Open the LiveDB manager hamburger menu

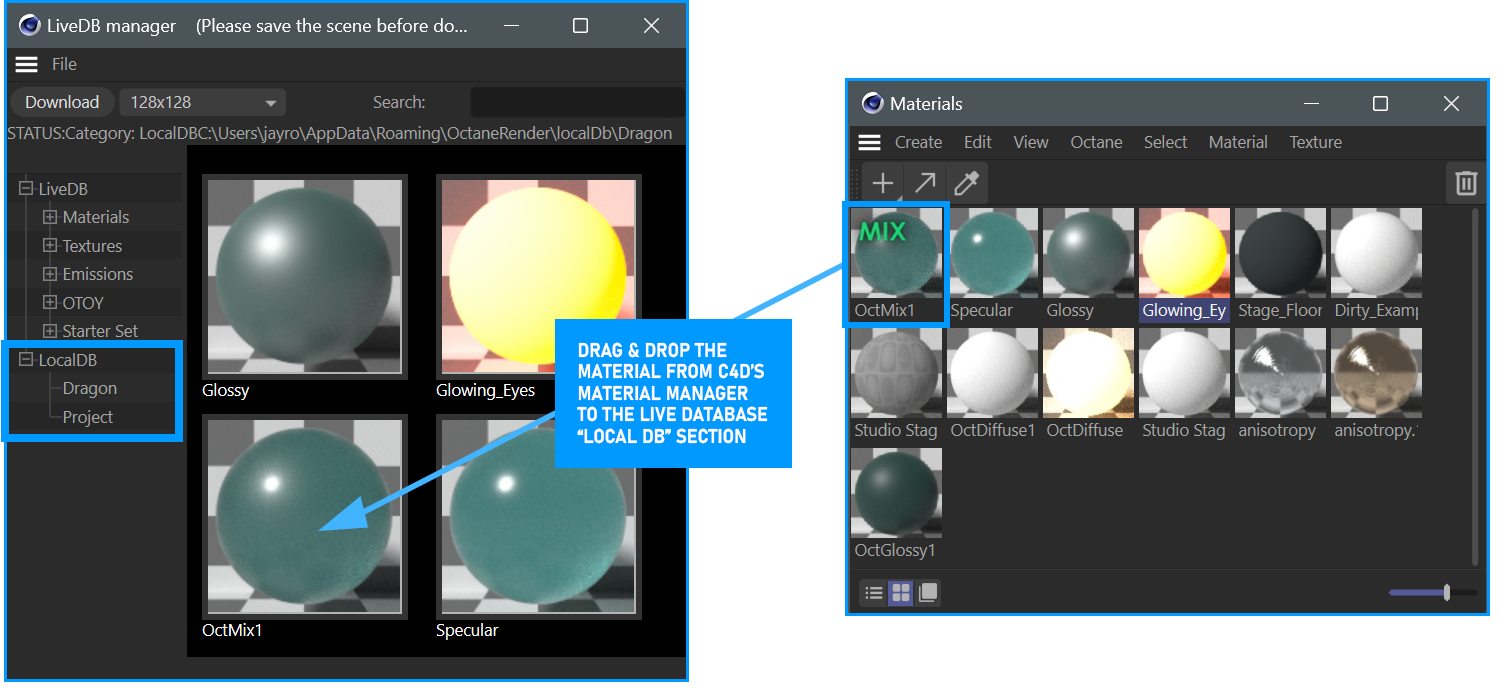tap(27, 64)
